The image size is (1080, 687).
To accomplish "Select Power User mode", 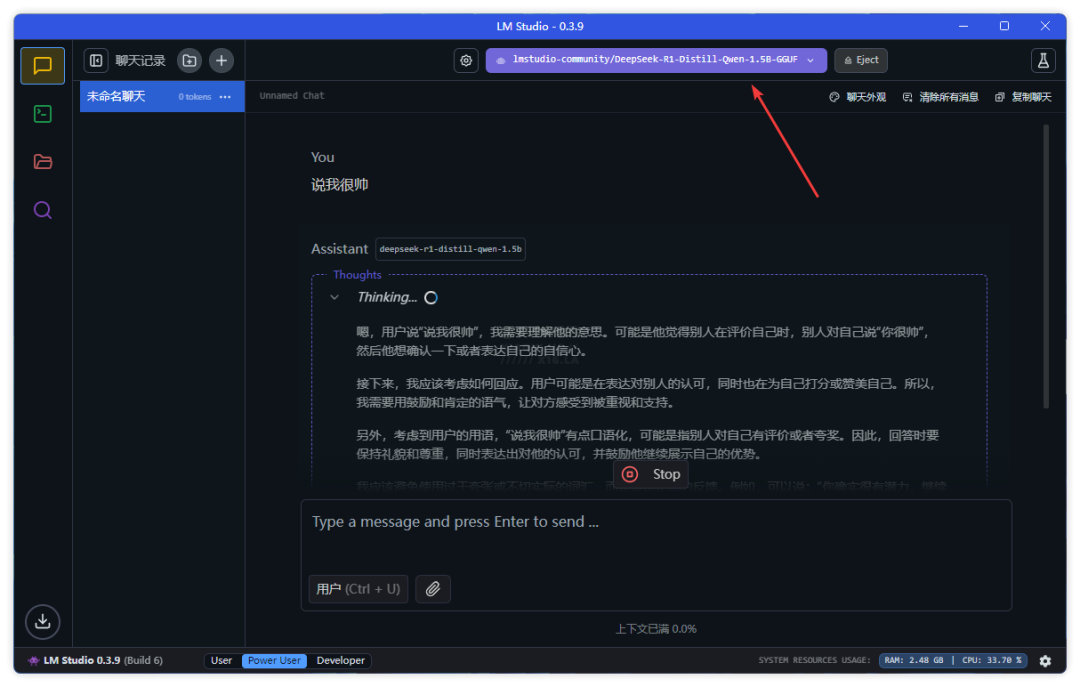I will [x=274, y=661].
